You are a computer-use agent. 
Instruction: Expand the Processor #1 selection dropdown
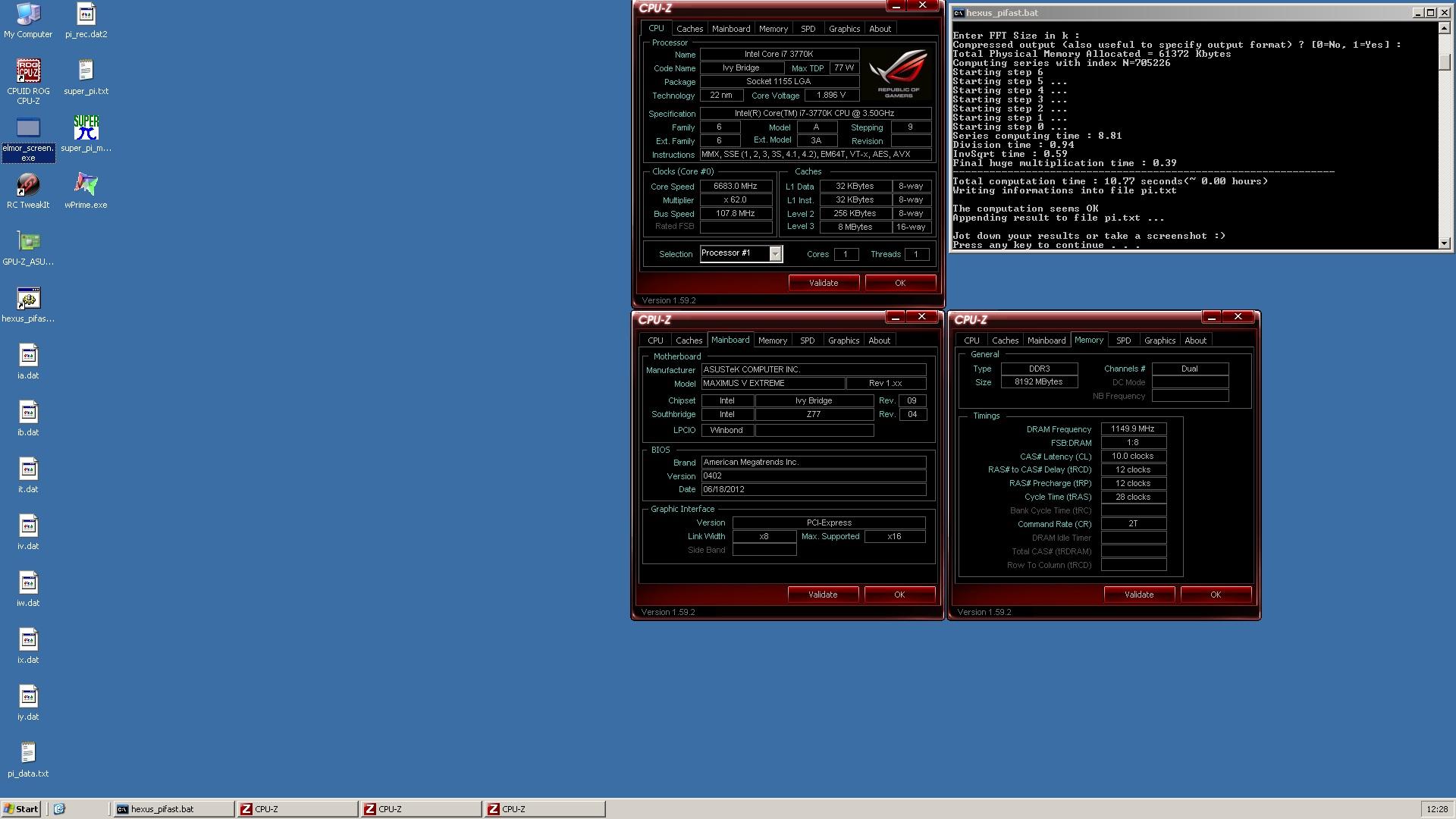[x=775, y=254]
